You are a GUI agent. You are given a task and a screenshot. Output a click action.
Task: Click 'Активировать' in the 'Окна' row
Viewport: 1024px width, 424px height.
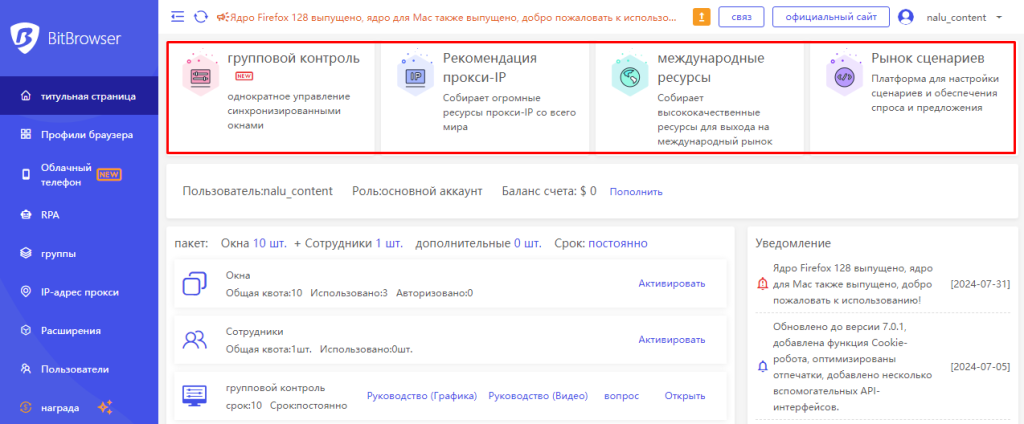(672, 284)
